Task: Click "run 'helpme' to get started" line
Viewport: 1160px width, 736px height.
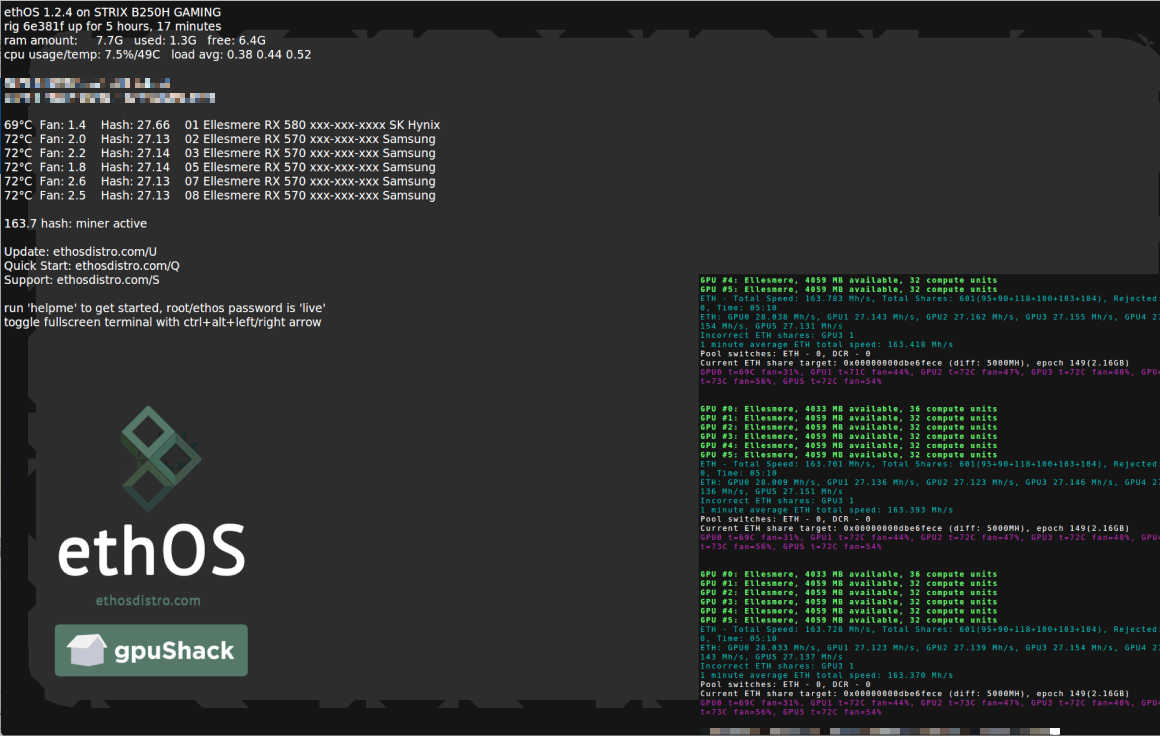Action: point(164,308)
